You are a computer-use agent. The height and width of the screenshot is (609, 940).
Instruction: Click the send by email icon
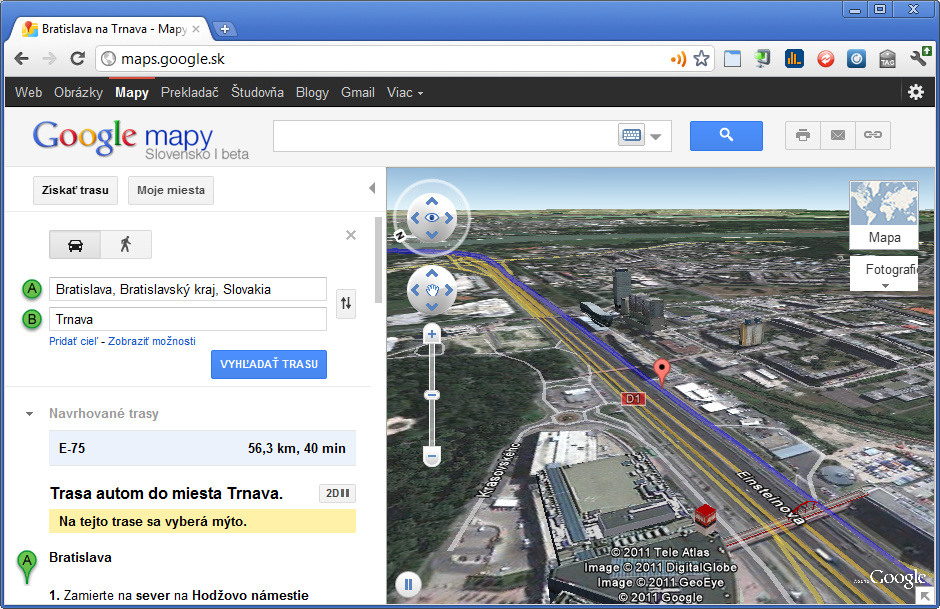point(838,136)
